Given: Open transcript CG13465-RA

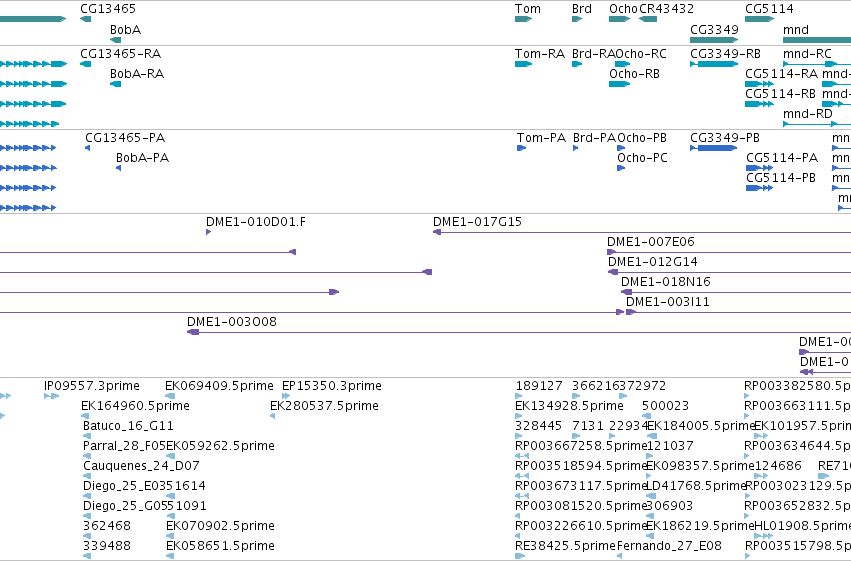Looking at the screenshot, I should (120, 54).
